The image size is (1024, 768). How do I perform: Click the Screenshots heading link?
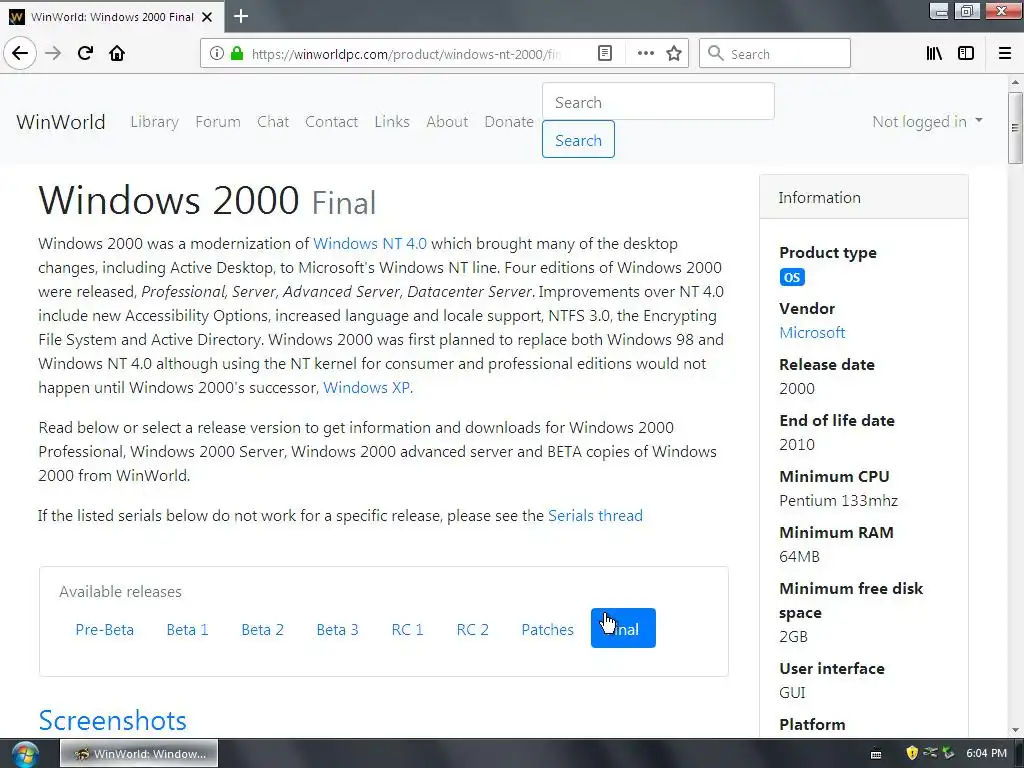[x=112, y=720]
